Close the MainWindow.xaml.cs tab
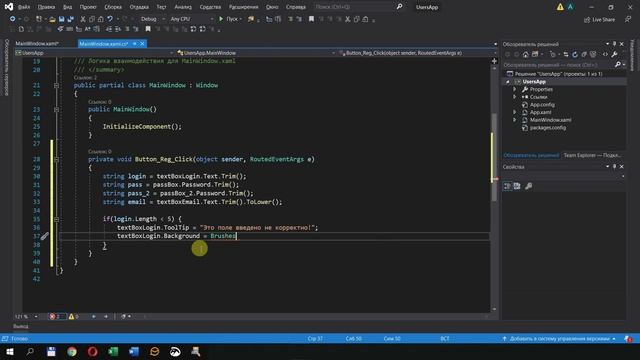 [x=142, y=44]
